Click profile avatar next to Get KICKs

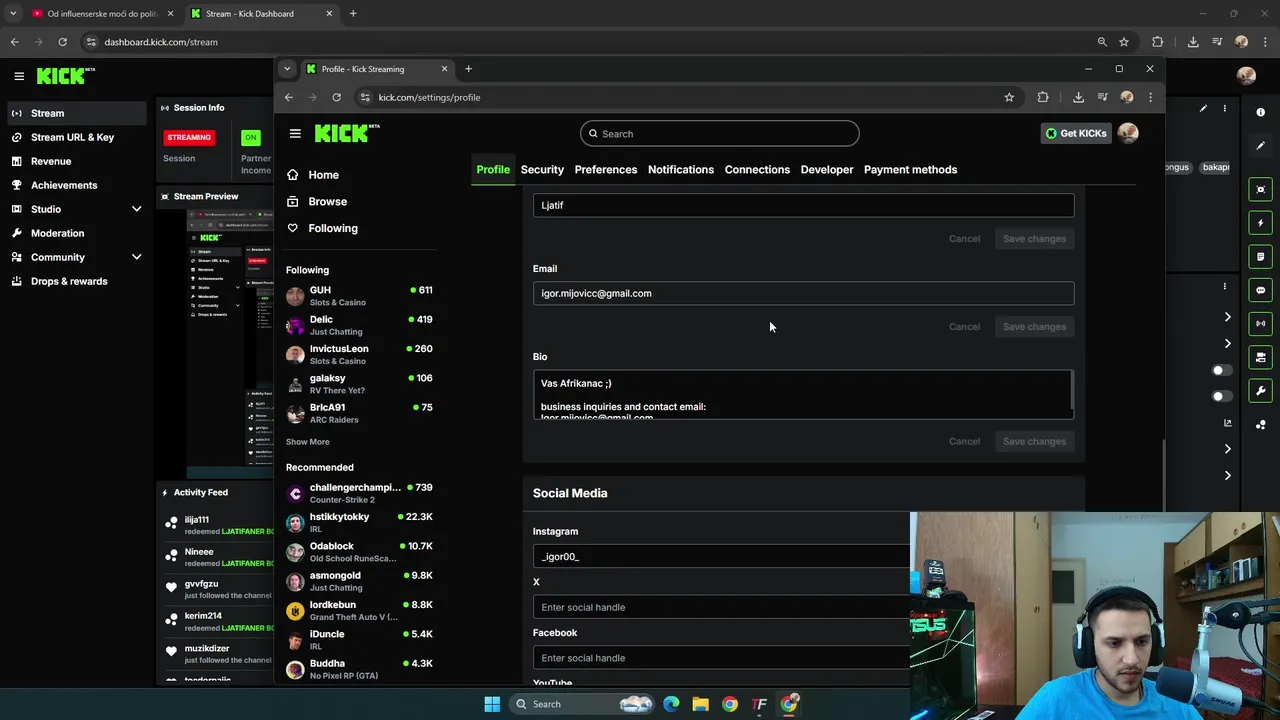(x=1128, y=133)
